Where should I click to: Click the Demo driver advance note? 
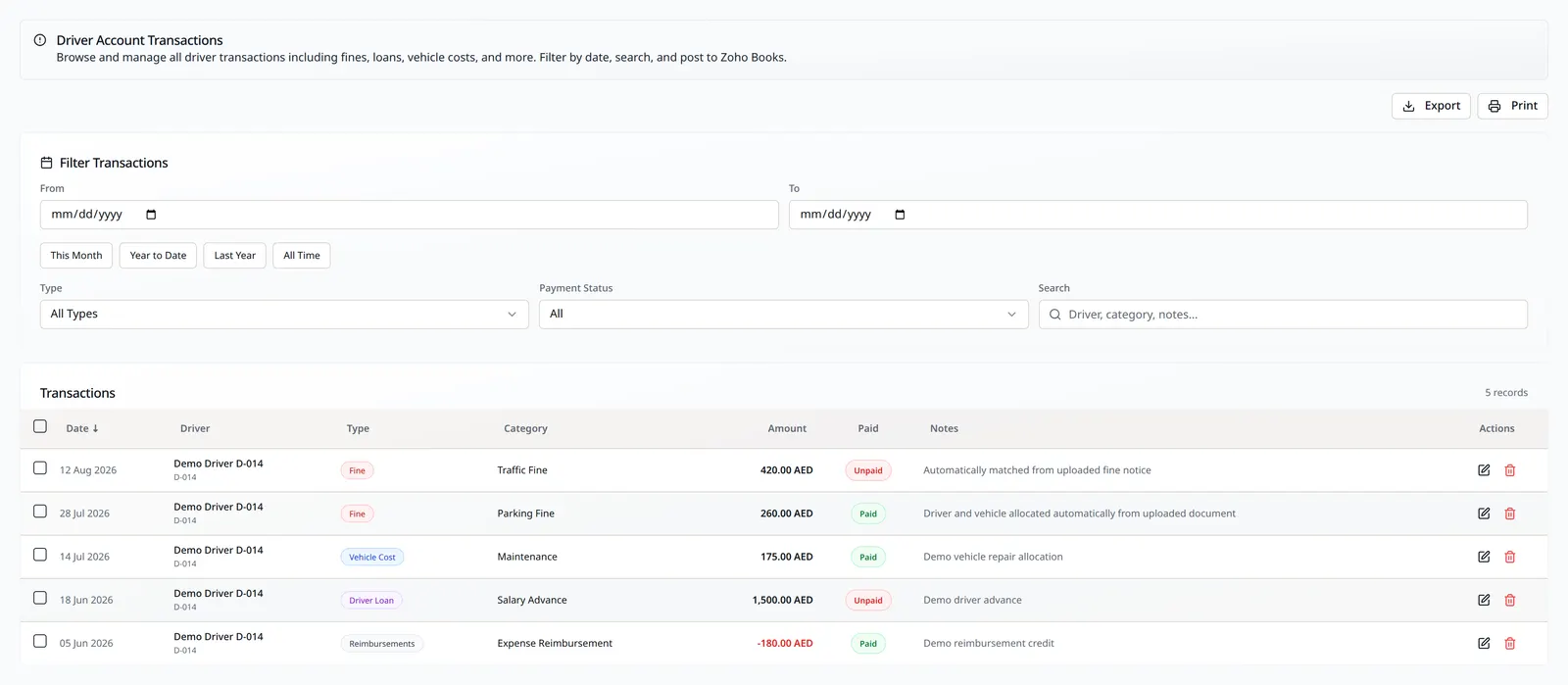972,600
